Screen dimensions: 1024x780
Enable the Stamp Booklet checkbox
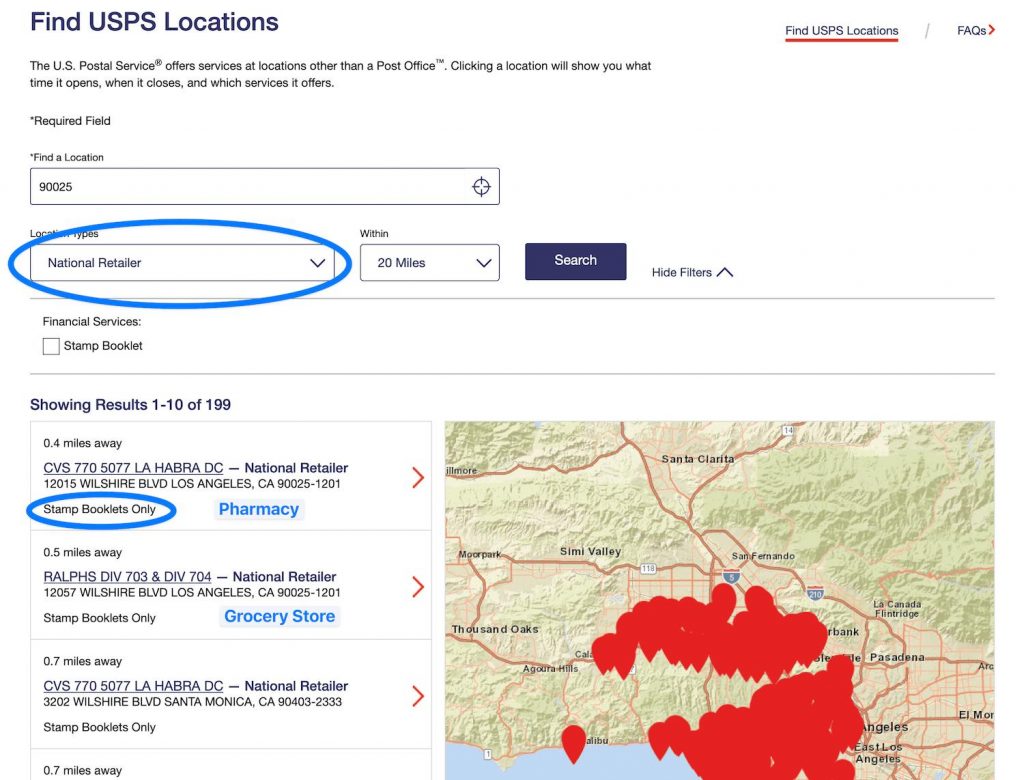click(x=51, y=346)
